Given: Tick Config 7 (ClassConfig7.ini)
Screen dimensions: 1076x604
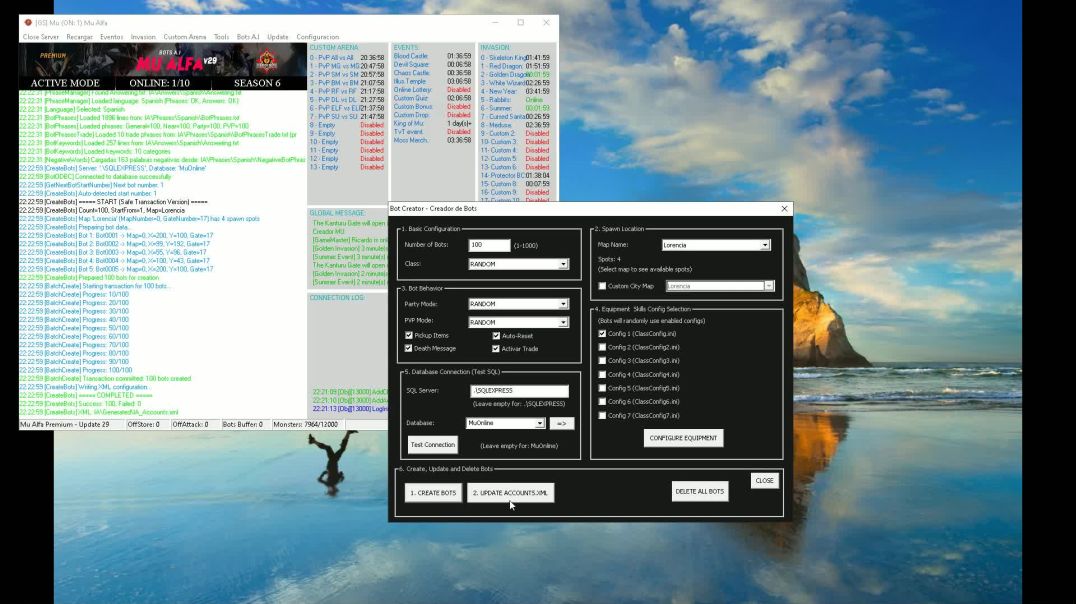Looking at the screenshot, I should tap(603, 416).
